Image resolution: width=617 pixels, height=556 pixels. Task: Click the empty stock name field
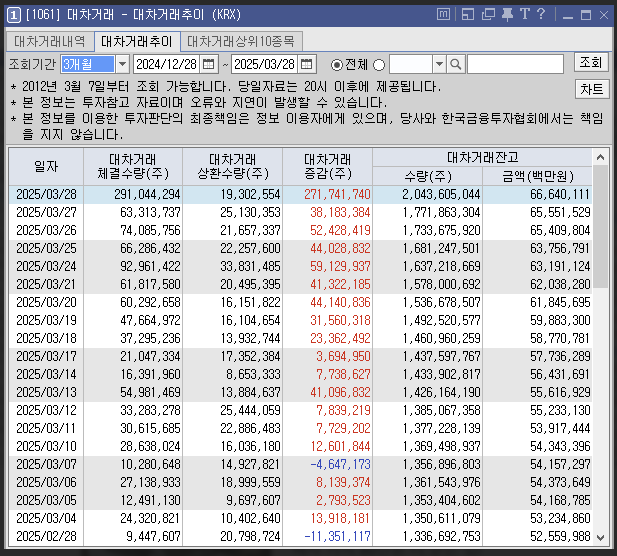point(515,64)
